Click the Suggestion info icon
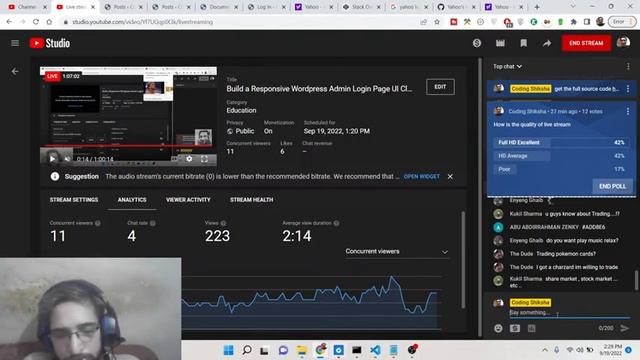This screenshot has height=360, width=640. (55, 176)
